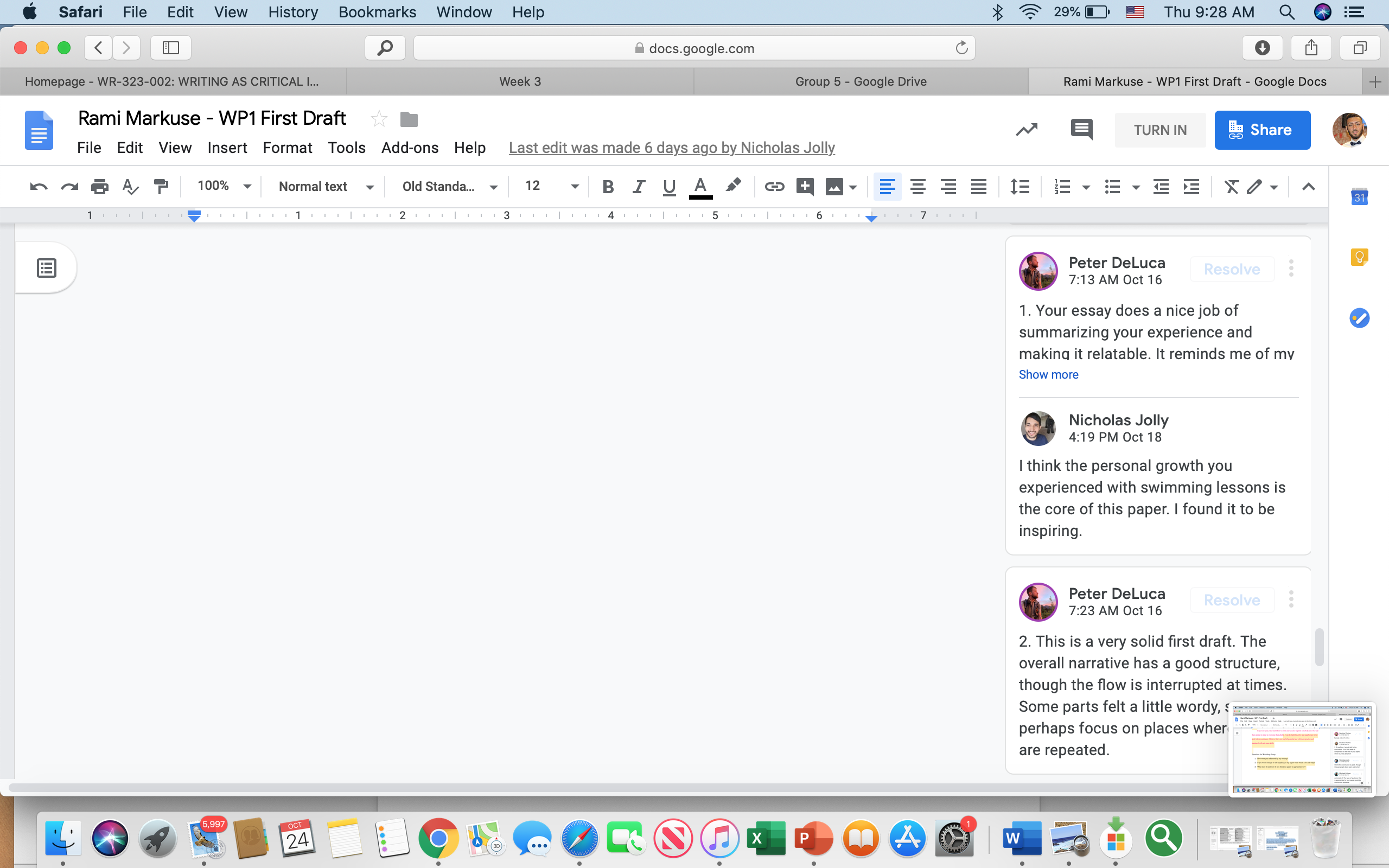Image resolution: width=1389 pixels, height=868 pixels.
Task: Open the Add-ons menu
Action: (410, 148)
